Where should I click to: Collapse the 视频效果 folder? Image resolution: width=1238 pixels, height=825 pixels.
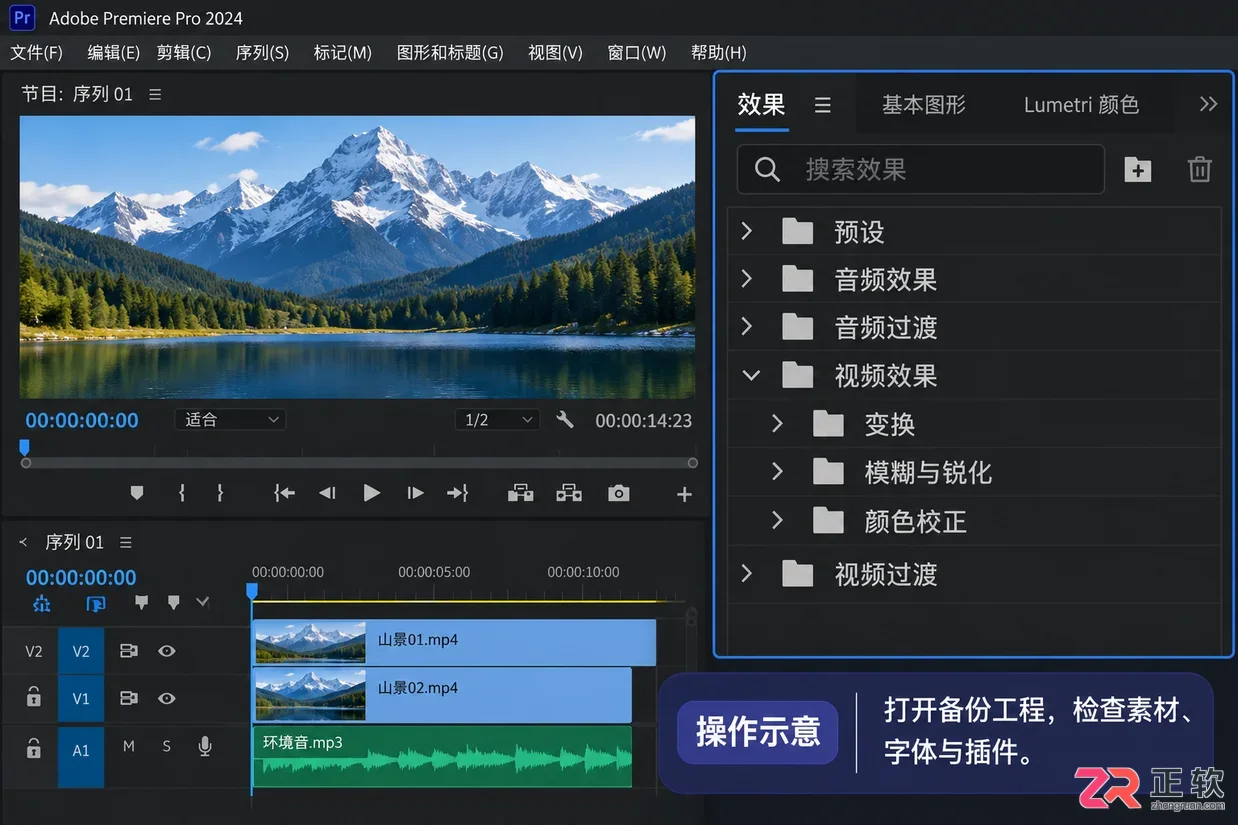pos(750,376)
